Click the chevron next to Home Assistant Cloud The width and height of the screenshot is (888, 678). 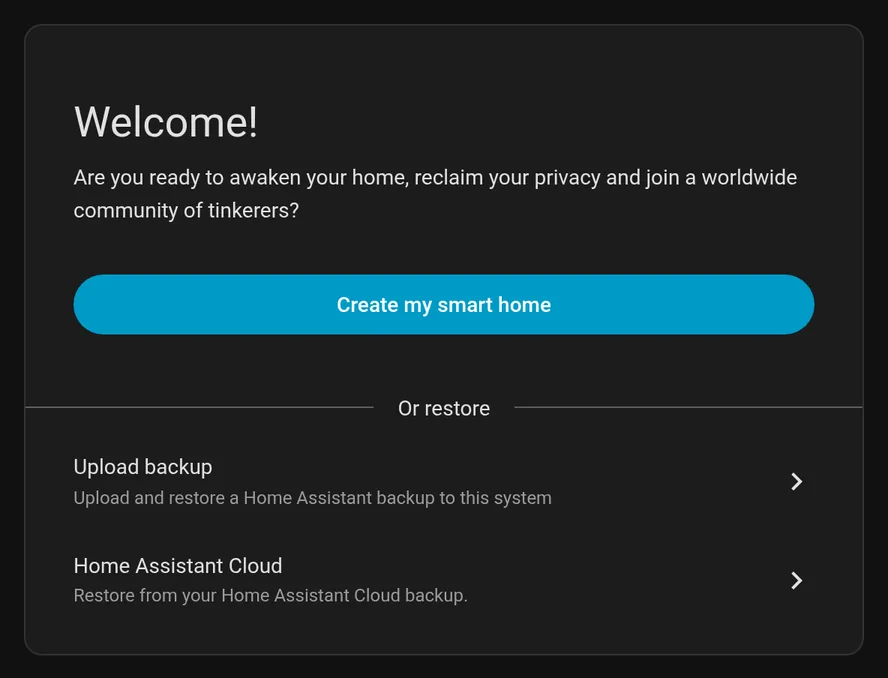point(796,580)
